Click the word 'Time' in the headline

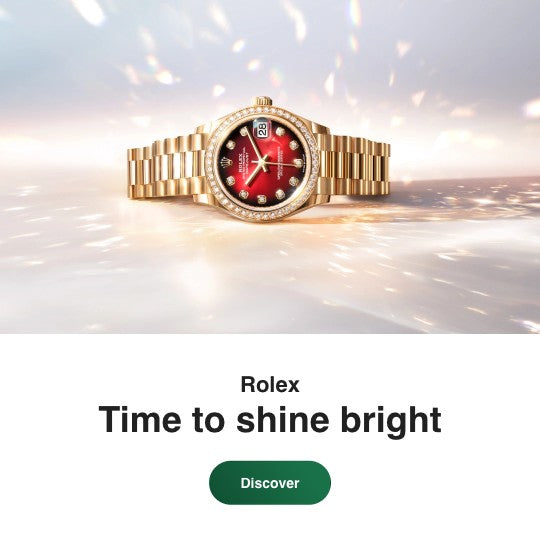coord(139,419)
